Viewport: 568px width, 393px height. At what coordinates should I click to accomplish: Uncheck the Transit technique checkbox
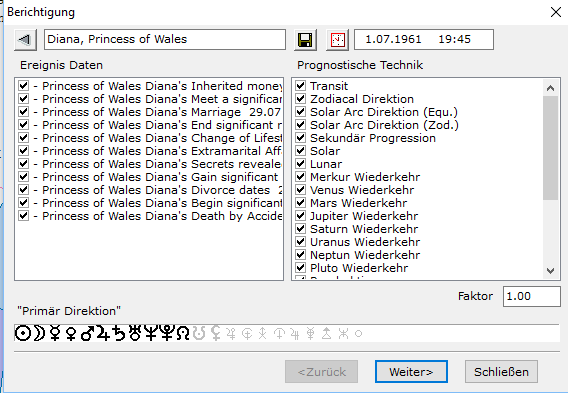click(x=300, y=86)
